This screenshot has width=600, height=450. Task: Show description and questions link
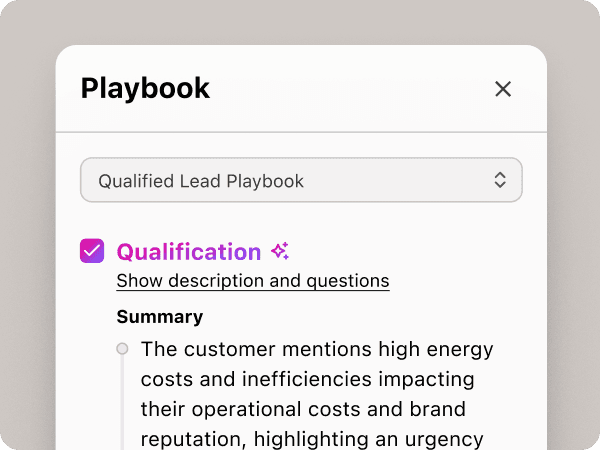[252, 281]
